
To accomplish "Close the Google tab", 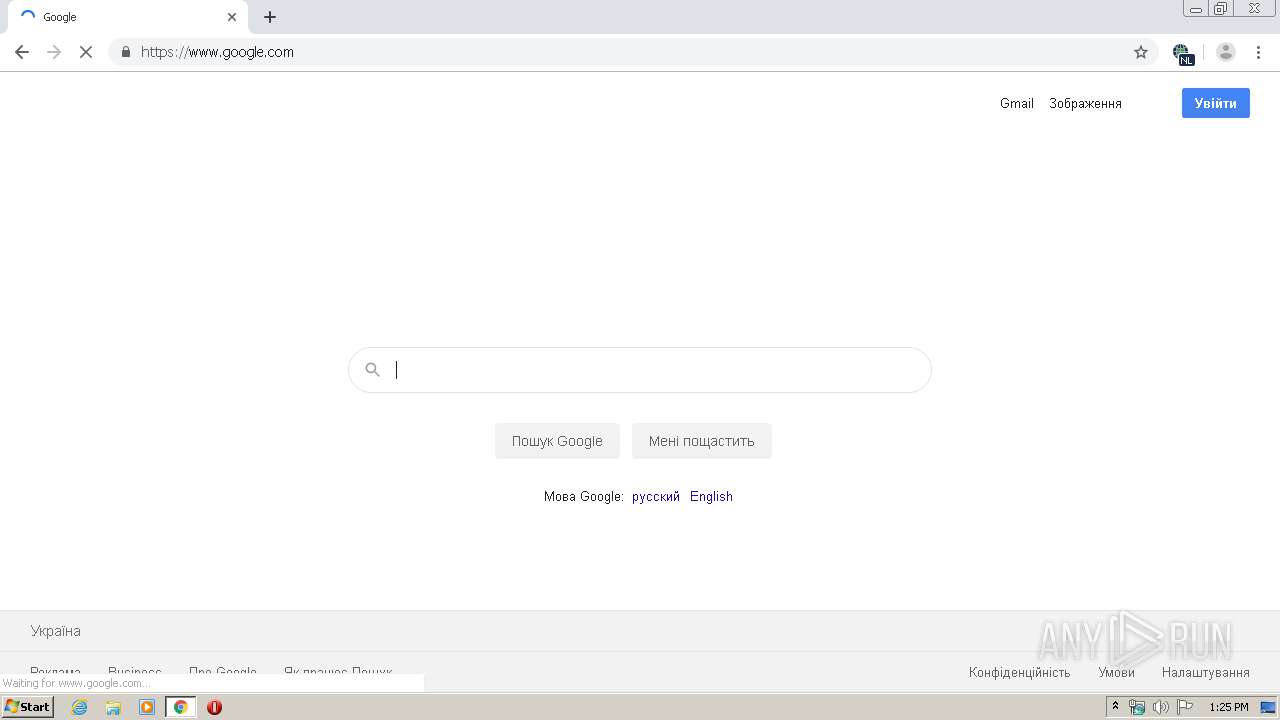I will (232, 17).
